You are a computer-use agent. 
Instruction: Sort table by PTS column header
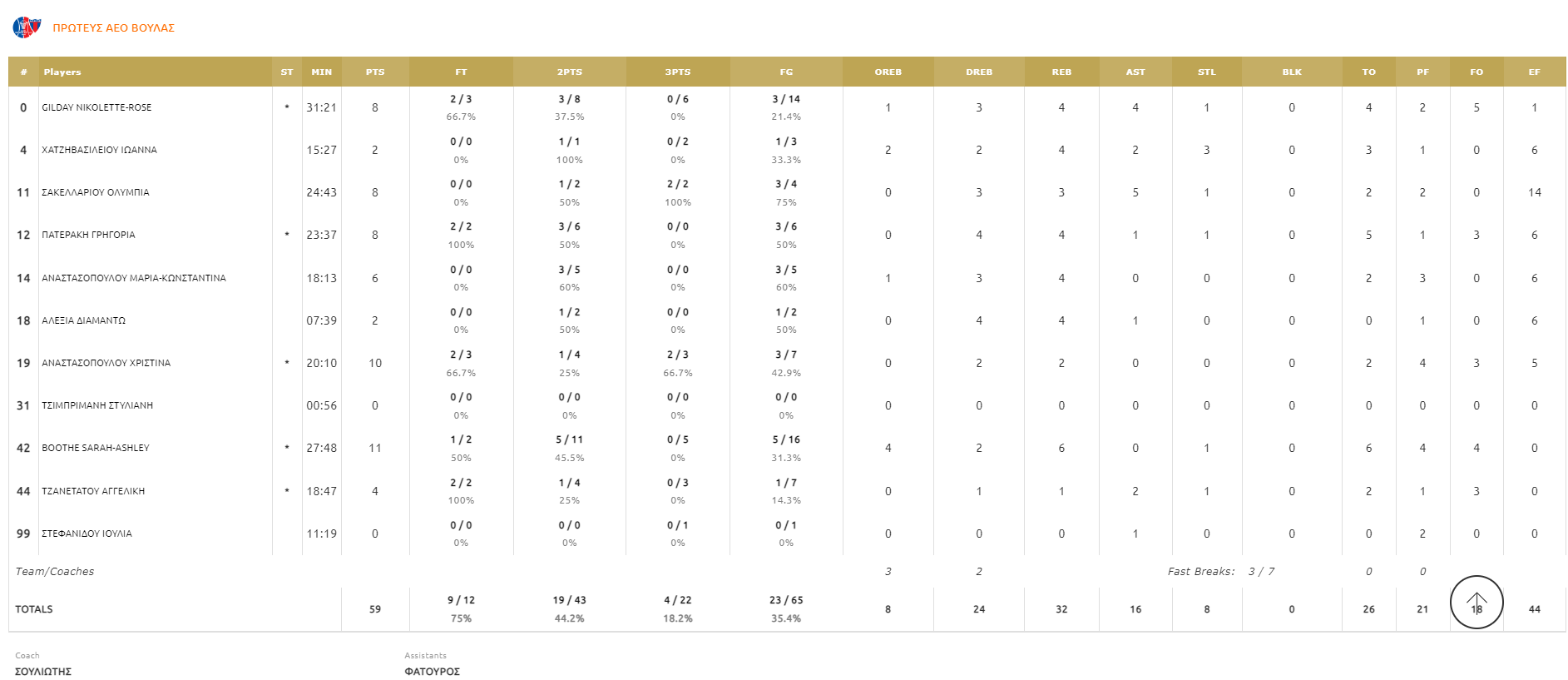375,72
